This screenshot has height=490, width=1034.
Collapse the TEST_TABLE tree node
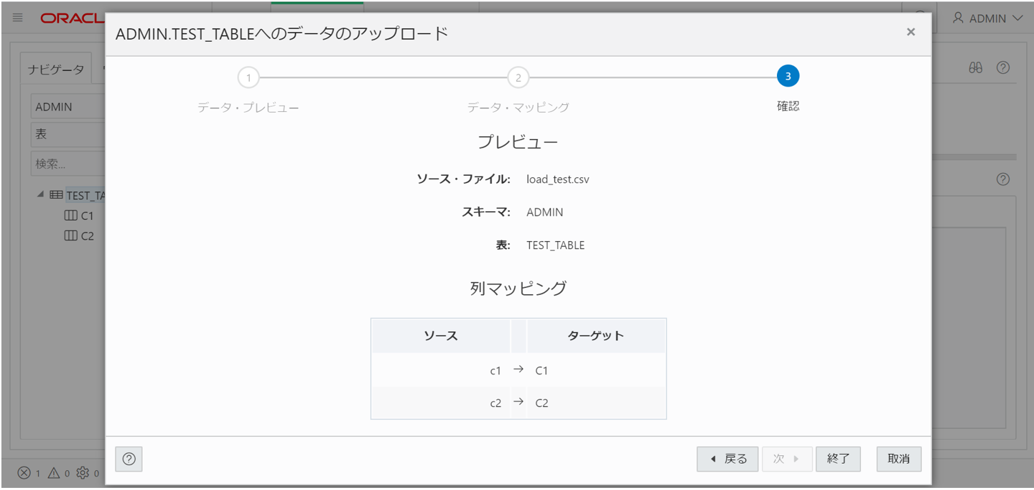pos(41,195)
